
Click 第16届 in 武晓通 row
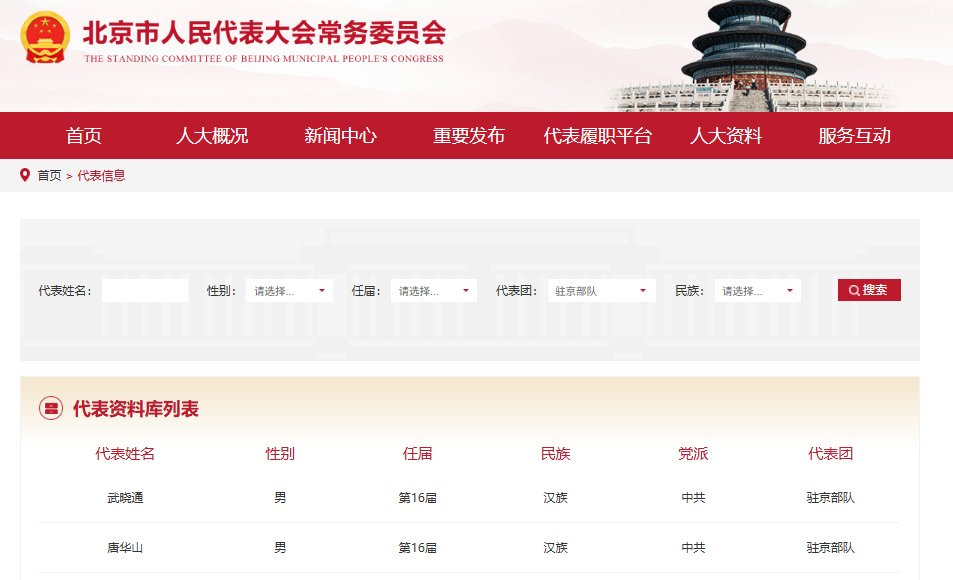coord(418,498)
